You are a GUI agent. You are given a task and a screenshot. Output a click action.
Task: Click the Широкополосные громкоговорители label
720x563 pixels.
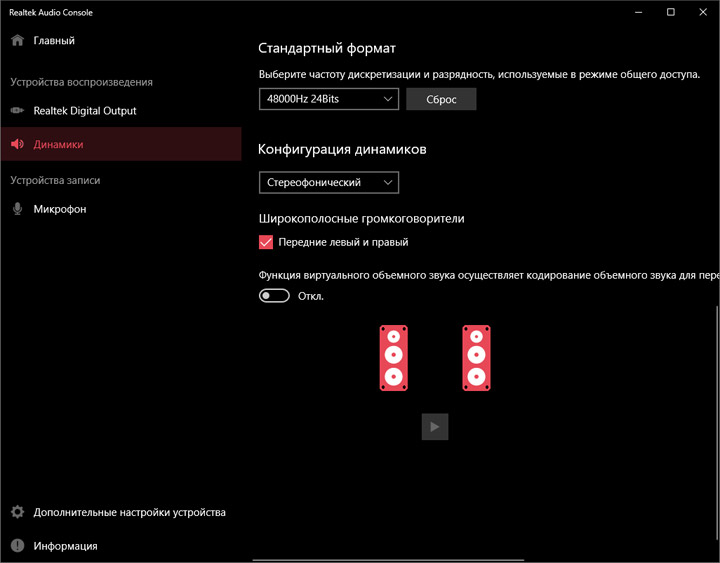point(361,219)
